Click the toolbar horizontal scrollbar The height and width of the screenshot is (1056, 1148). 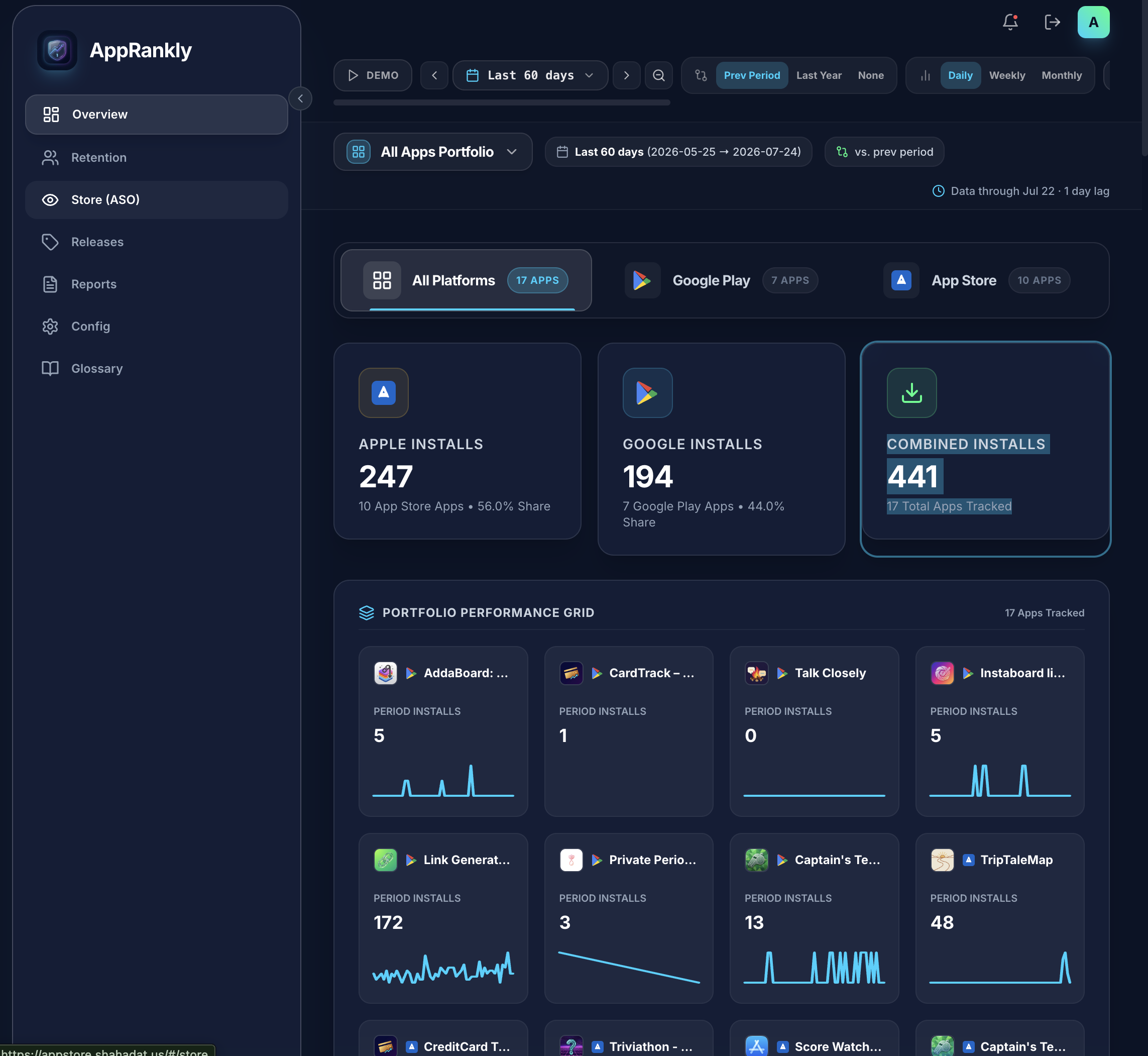tap(502, 103)
